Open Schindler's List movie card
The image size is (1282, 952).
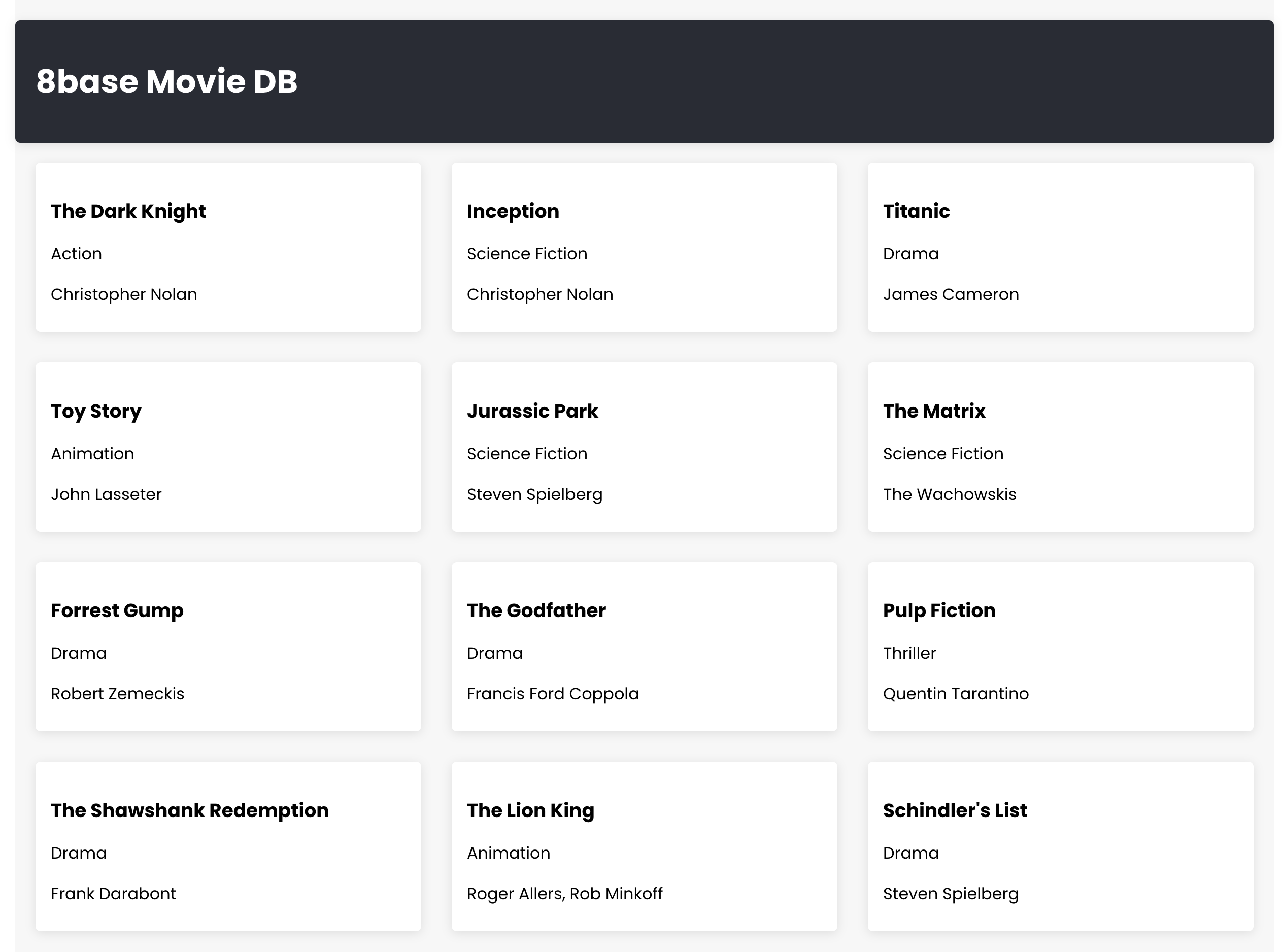pyautogui.click(x=1060, y=846)
